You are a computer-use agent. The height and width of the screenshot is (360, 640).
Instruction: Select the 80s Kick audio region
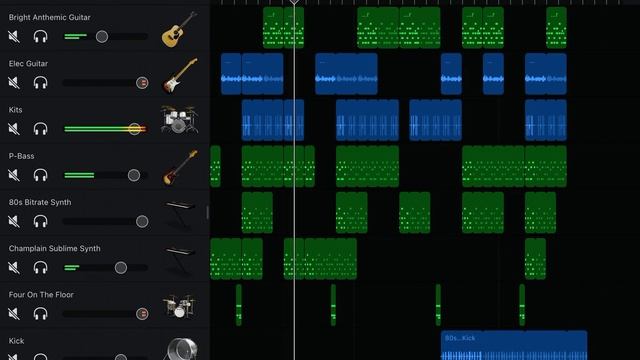coord(514,345)
